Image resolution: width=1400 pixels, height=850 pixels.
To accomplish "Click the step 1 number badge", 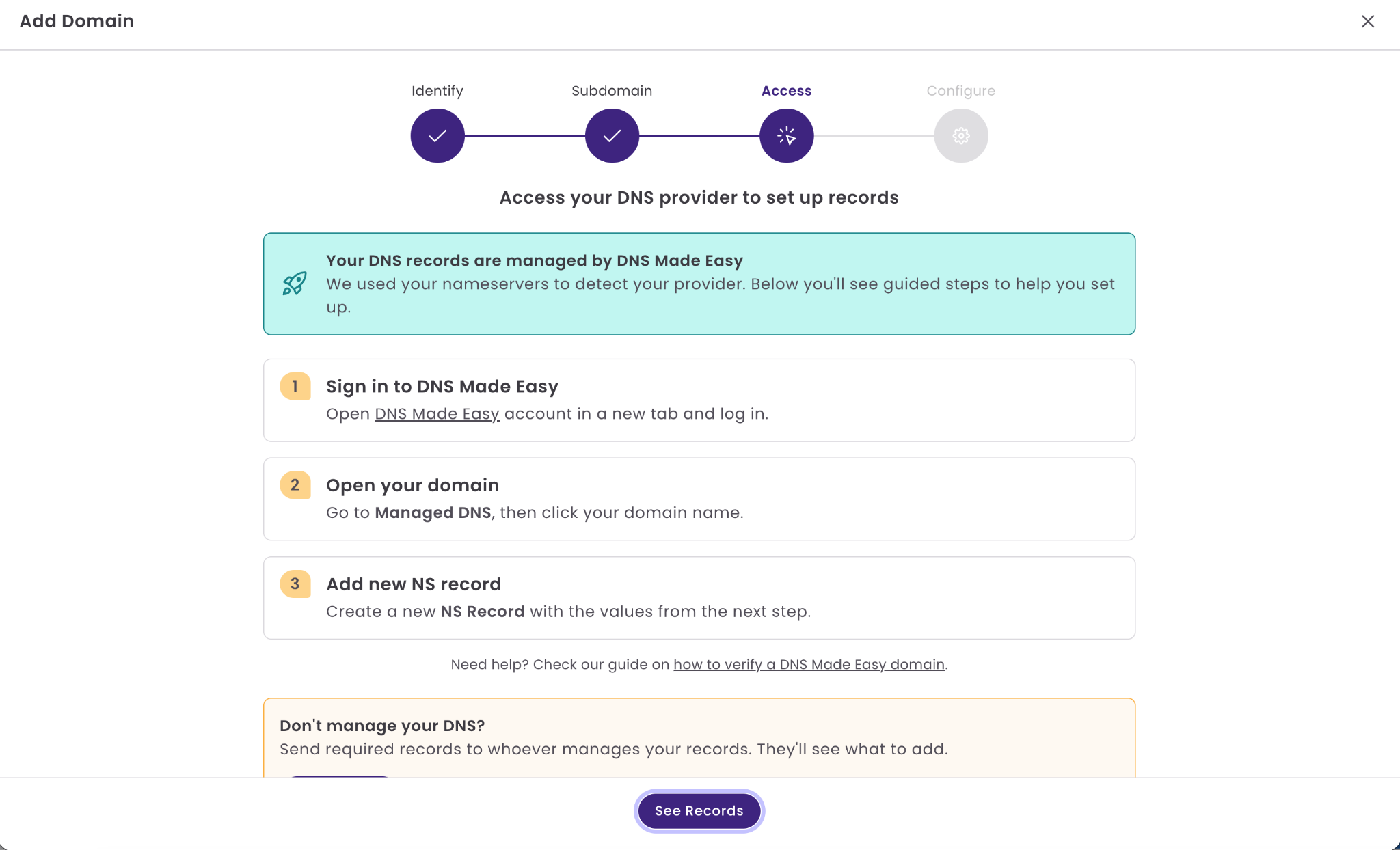I will (295, 386).
